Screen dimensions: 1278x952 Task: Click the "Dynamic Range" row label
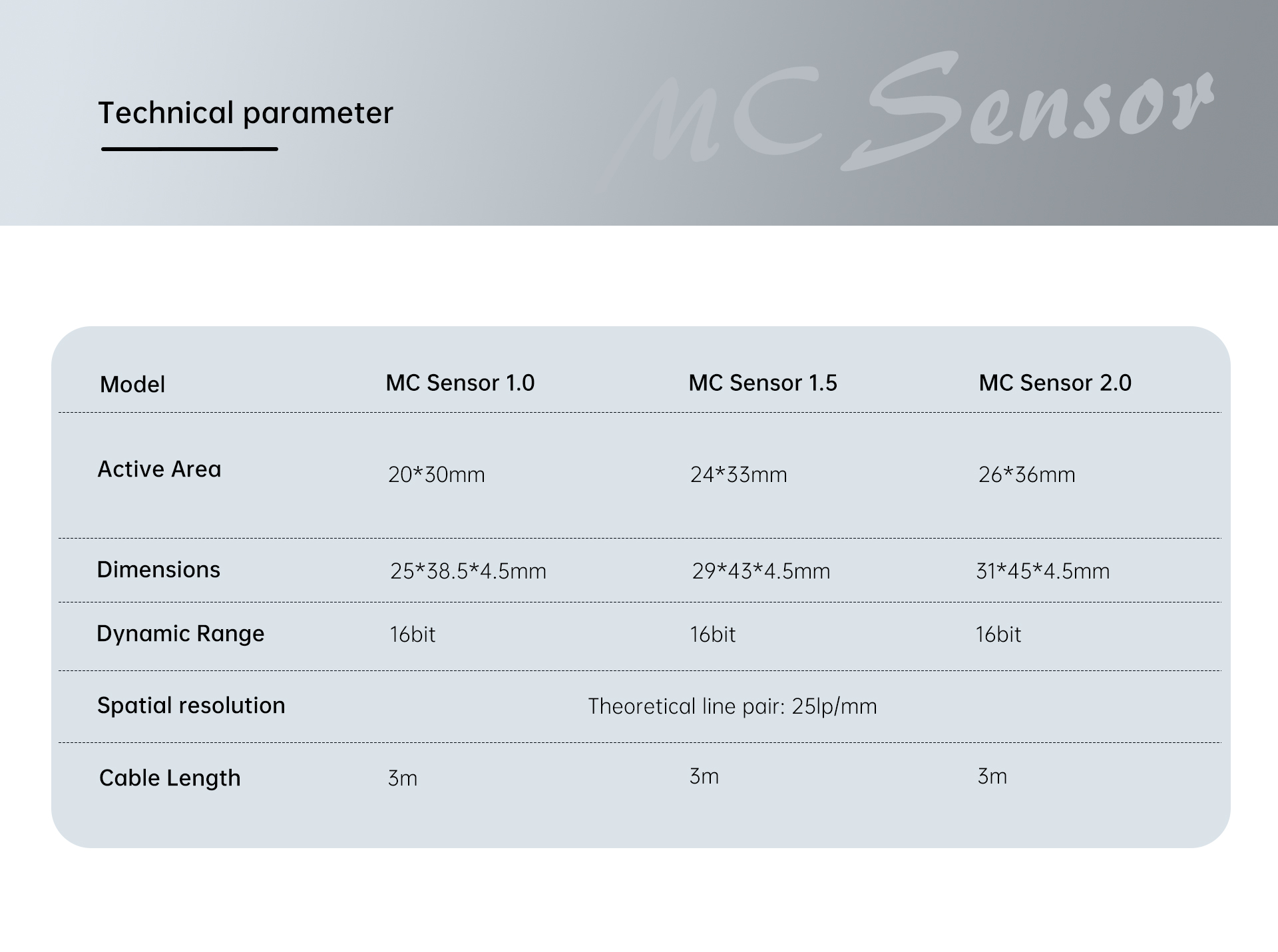(x=180, y=633)
